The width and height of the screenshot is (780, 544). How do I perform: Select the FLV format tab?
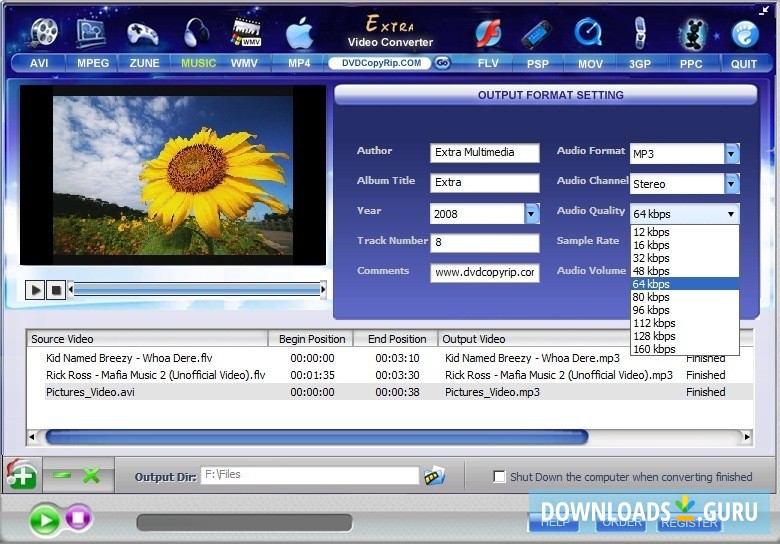pyautogui.click(x=488, y=64)
